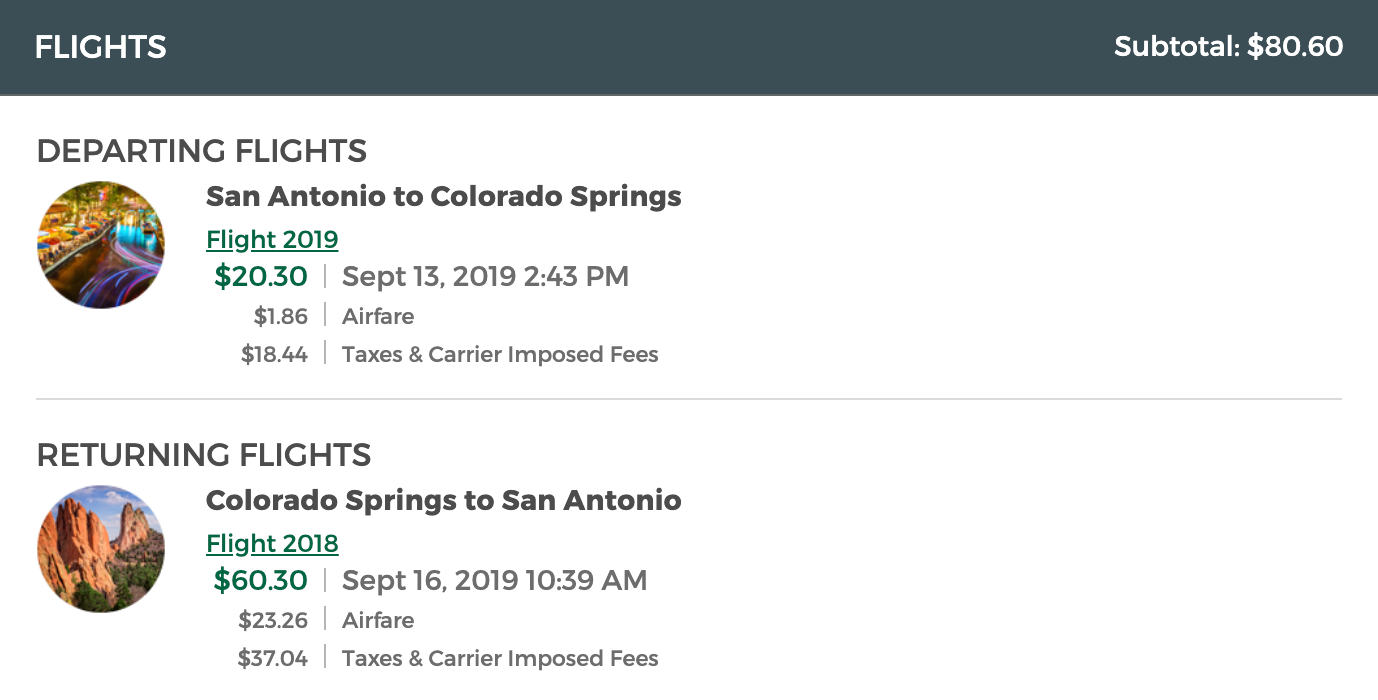
Task: Select the FLIGHTS header title
Action: point(101,47)
